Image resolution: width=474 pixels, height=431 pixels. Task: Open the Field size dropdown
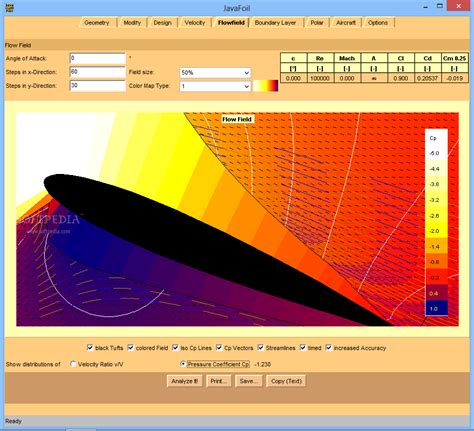215,73
